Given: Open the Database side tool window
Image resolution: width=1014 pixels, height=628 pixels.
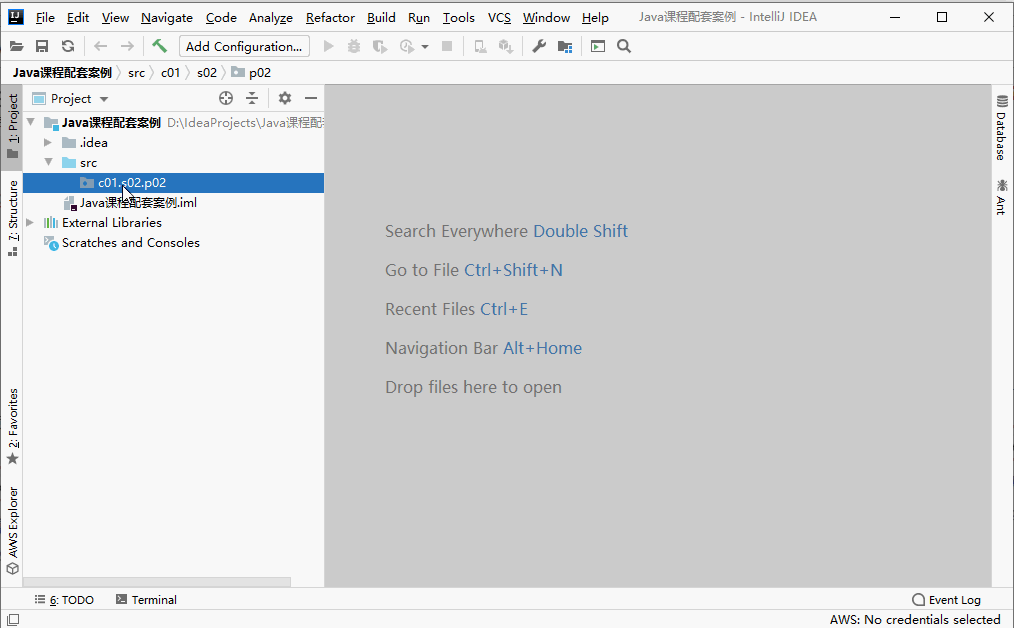Looking at the screenshot, I should click(1002, 127).
